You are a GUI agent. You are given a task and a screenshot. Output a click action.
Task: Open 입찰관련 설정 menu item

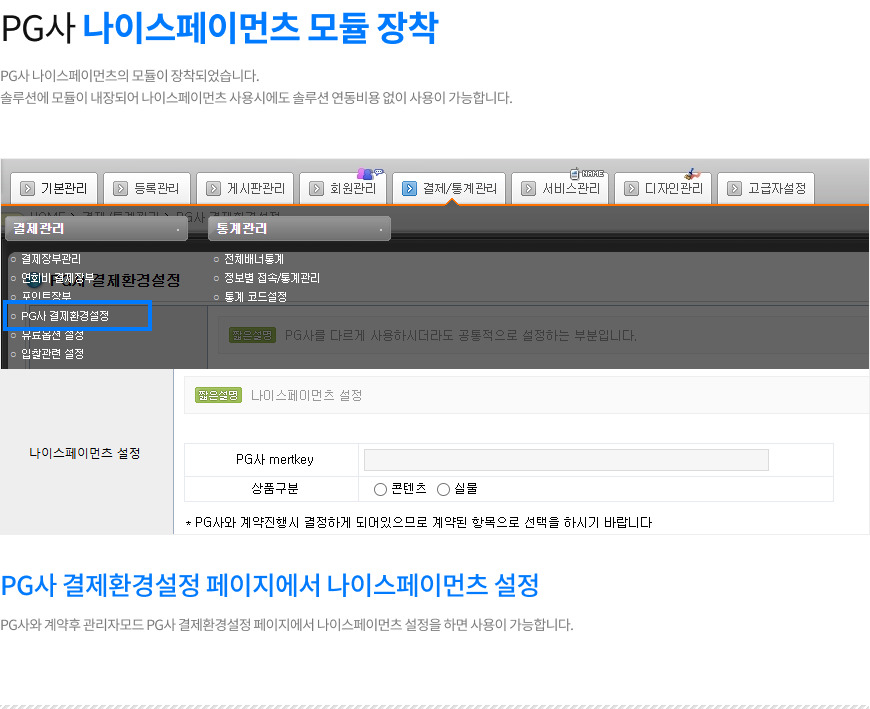click(53, 354)
